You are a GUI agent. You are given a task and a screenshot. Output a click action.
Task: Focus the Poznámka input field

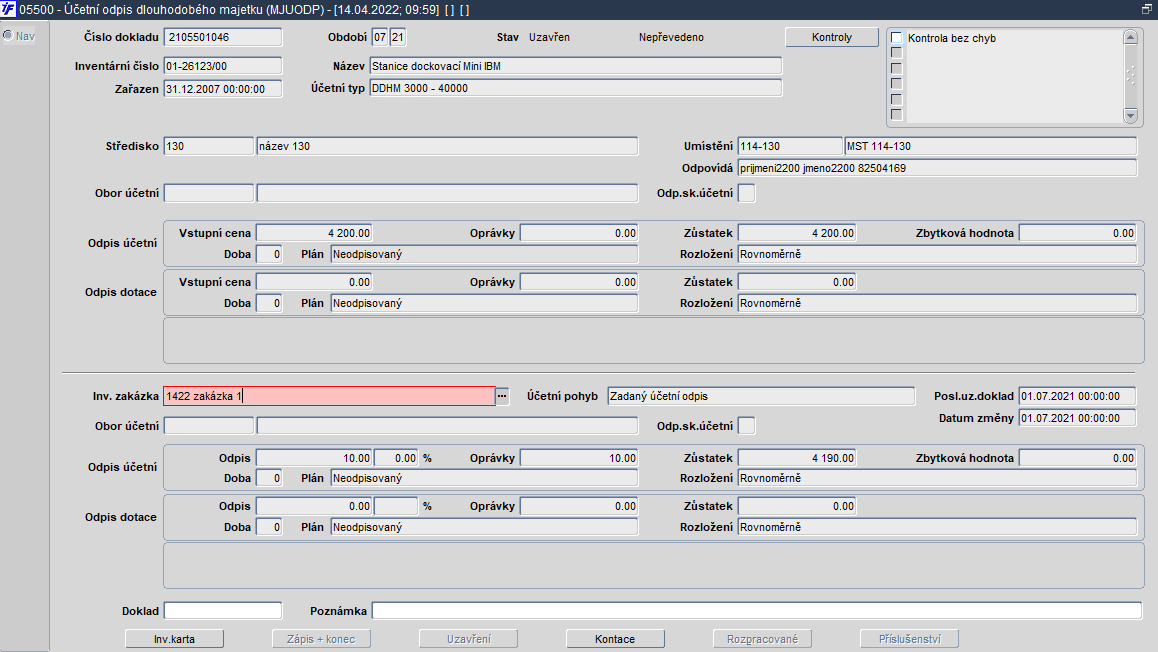point(757,611)
